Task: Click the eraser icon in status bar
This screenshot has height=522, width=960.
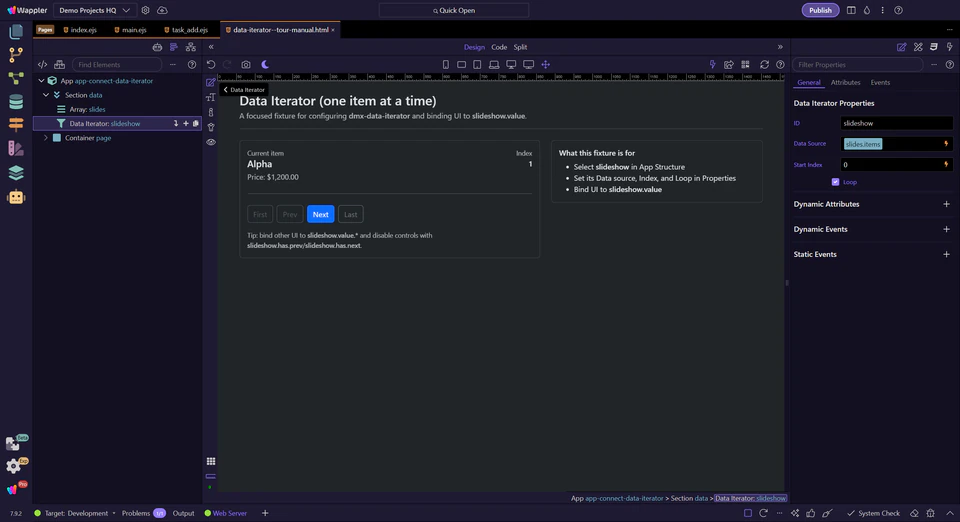Action: pos(914,513)
